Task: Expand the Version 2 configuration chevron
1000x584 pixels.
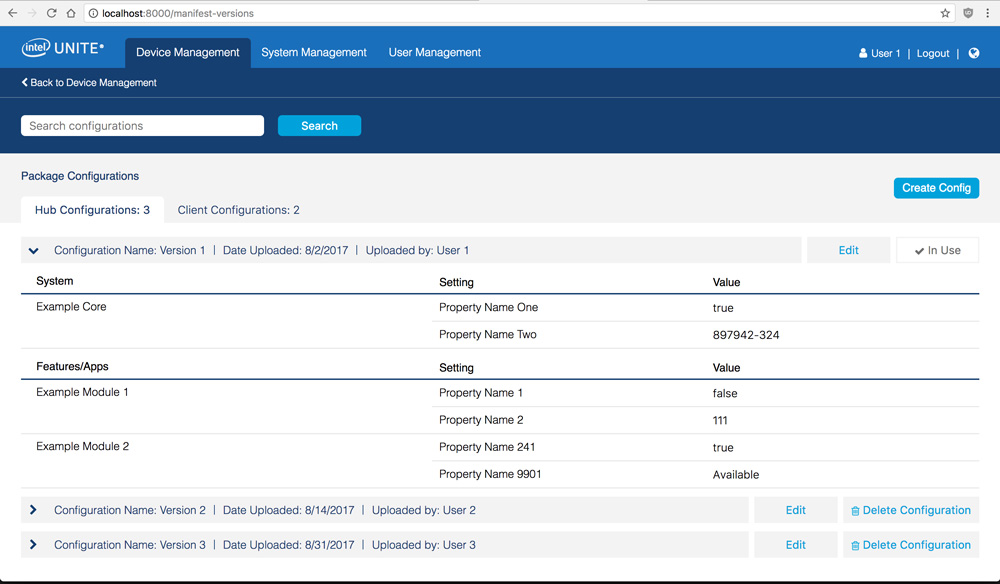Action: pos(33,510)
